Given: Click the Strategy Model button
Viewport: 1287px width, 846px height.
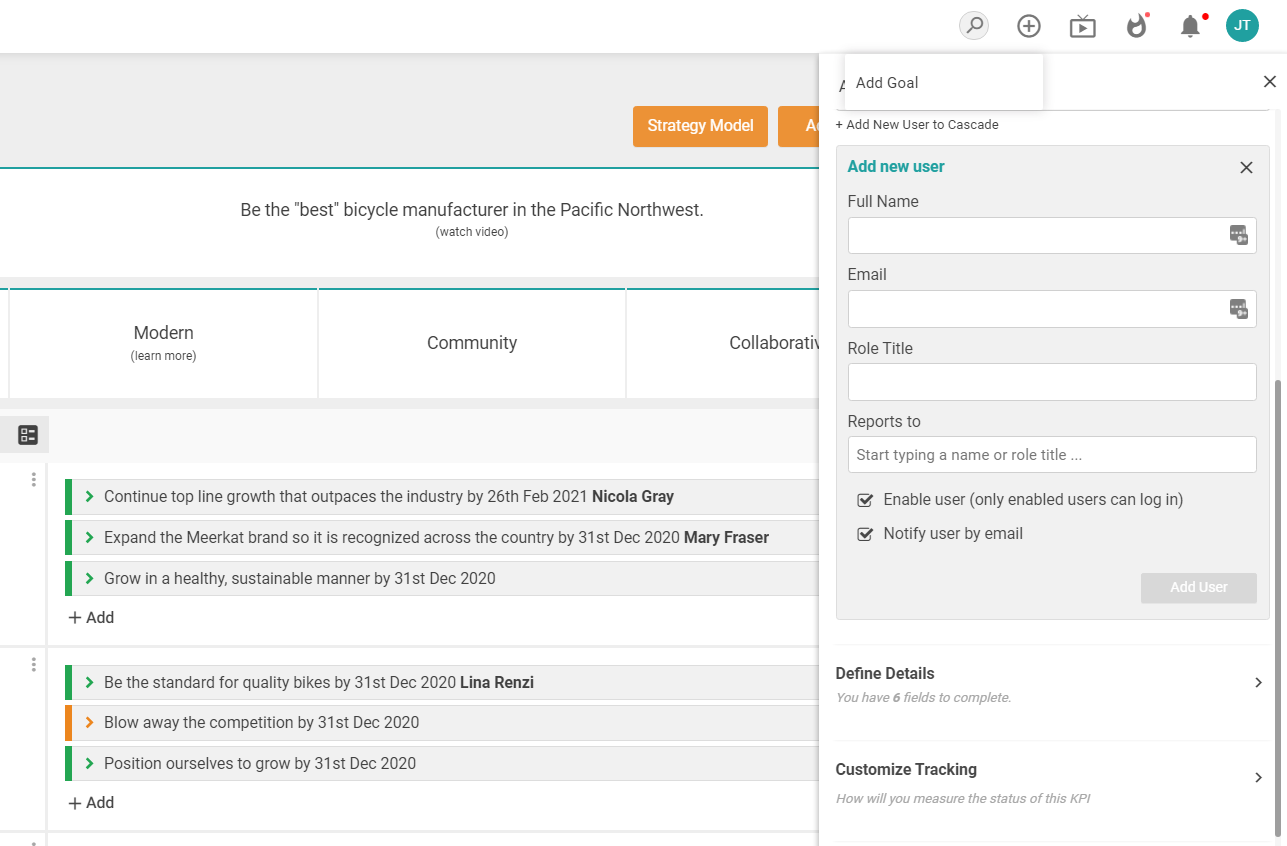Looking at the screenshot, I should pyautogui.click(x=700, y=126).
